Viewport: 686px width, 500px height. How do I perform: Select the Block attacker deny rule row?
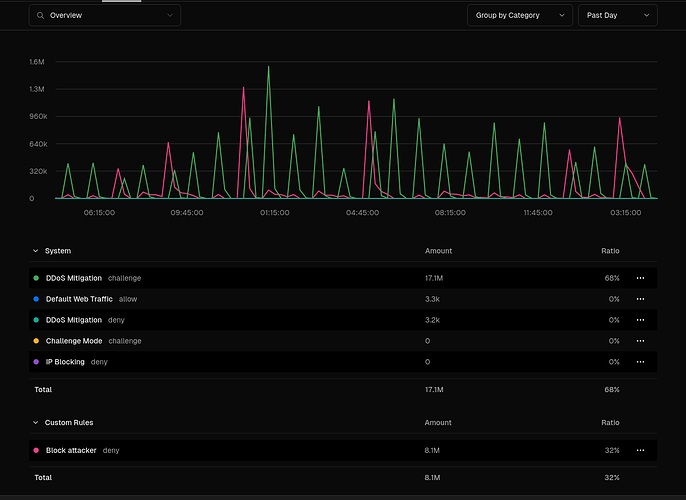tap(343, 451)
